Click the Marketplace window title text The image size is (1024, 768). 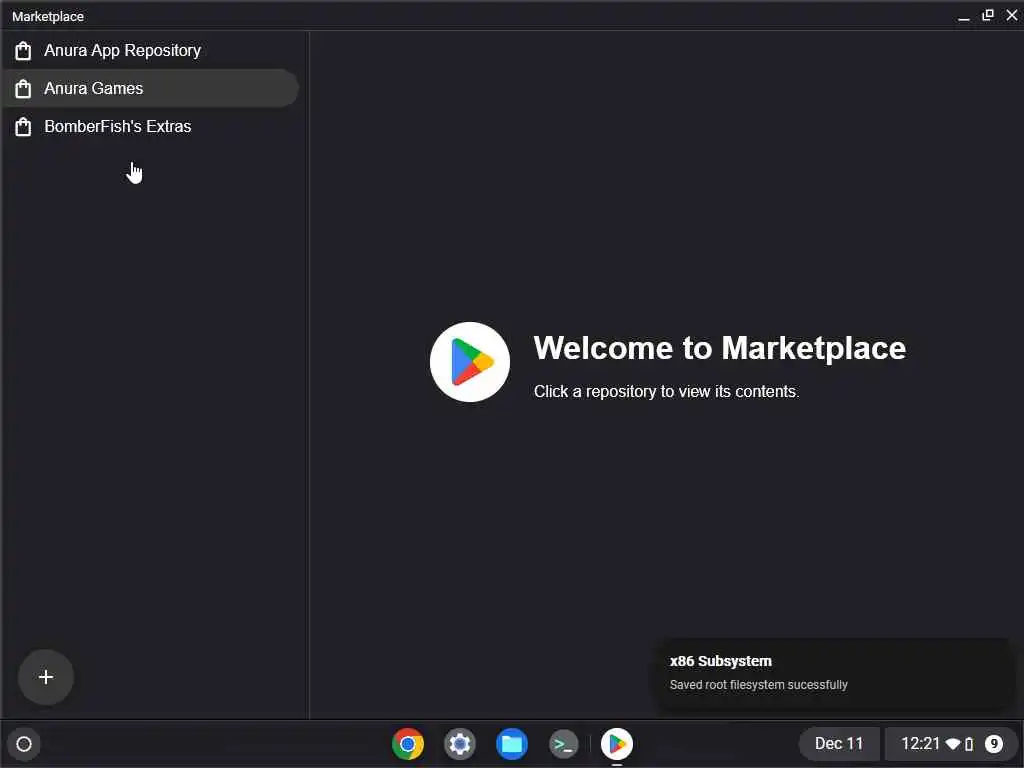(48, 16)
